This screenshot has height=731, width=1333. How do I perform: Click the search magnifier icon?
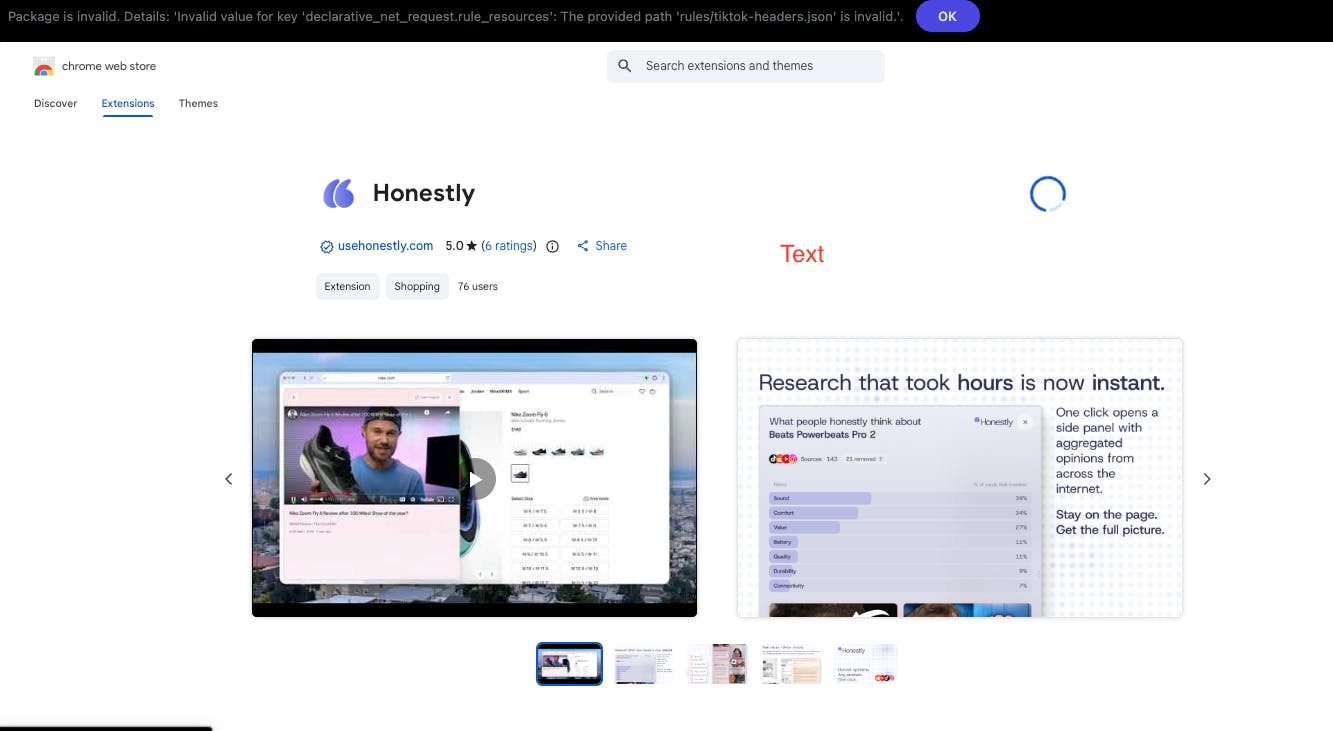(x=625, y=66)
